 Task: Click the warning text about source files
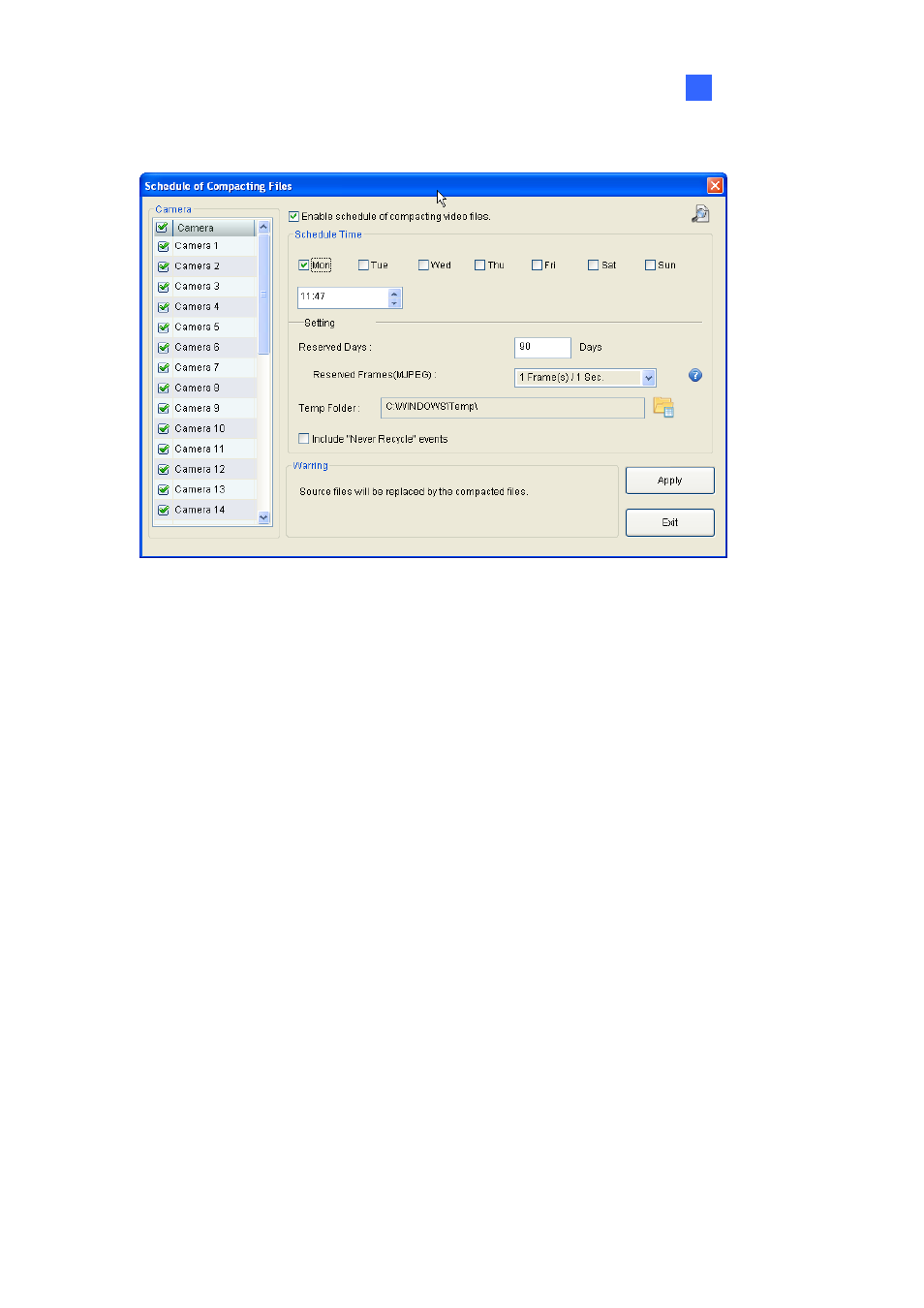414,492
